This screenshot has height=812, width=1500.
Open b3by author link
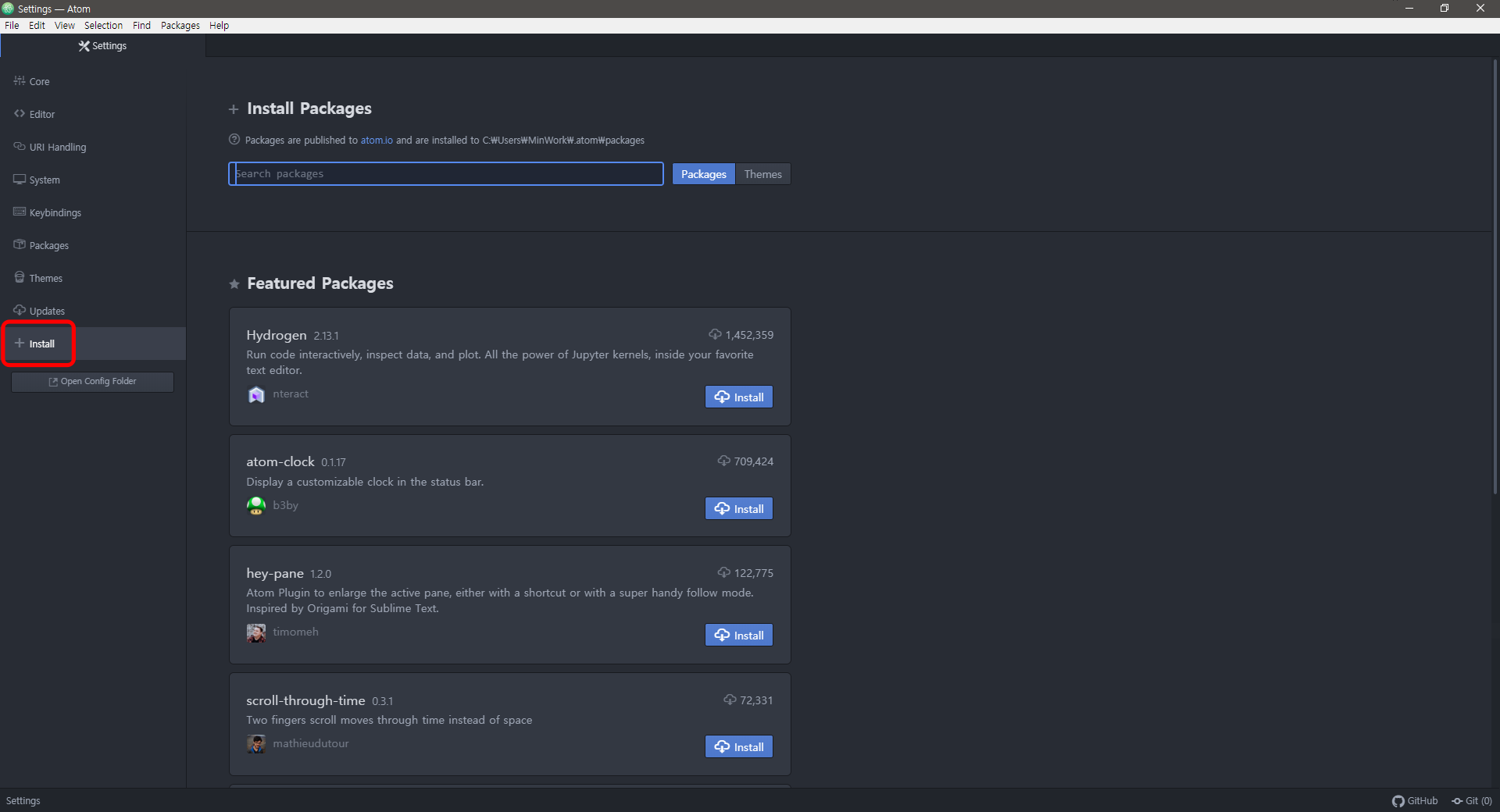pos(285,505)
